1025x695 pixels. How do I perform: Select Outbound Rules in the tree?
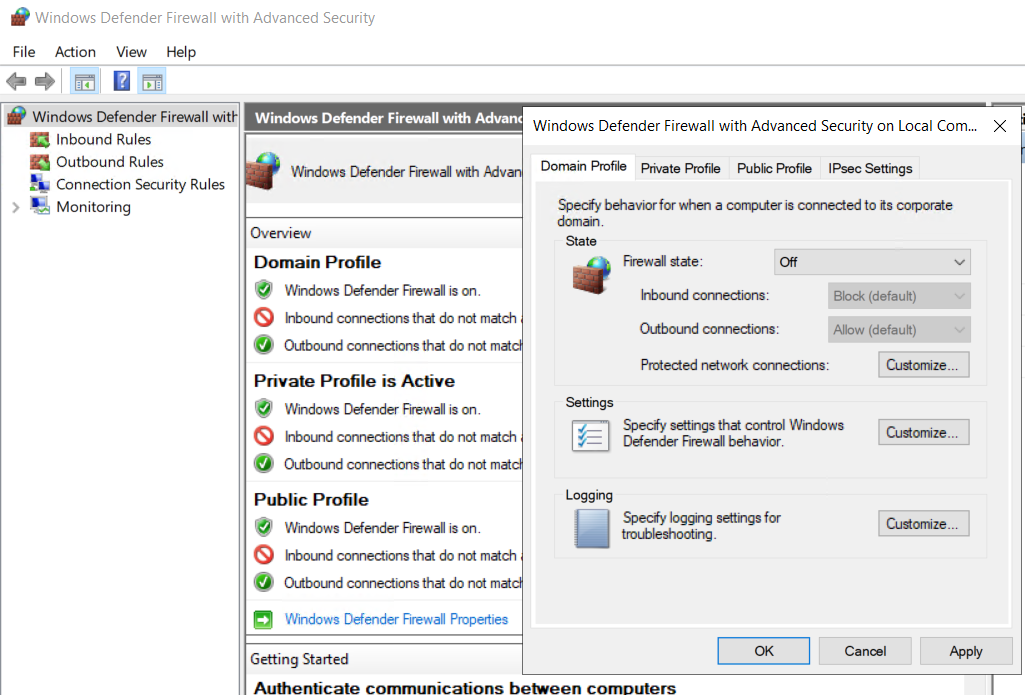pyautogui.click(x=110, y=161)
